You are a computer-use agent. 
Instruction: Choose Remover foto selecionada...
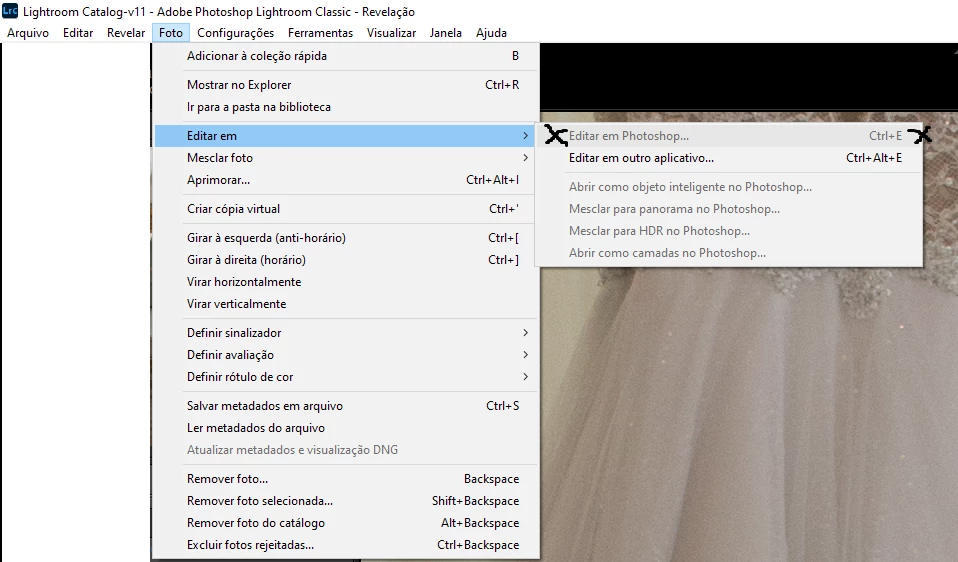pyautogui.click(x=346, y=501)
